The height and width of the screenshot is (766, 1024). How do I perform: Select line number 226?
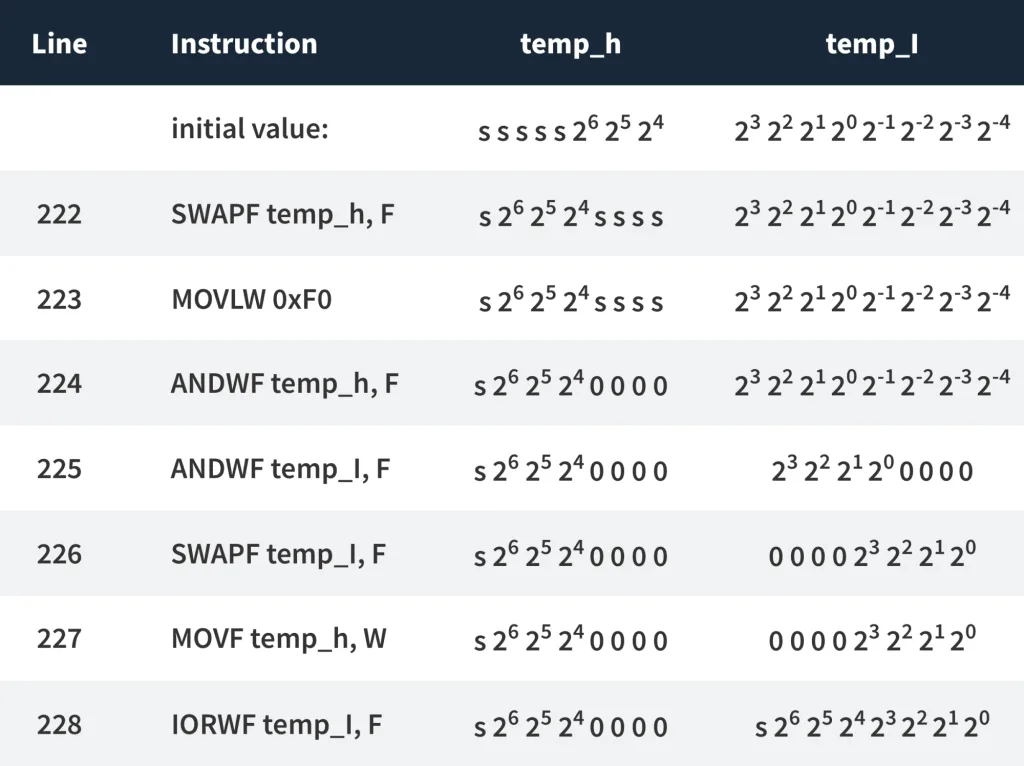[59, 554]
